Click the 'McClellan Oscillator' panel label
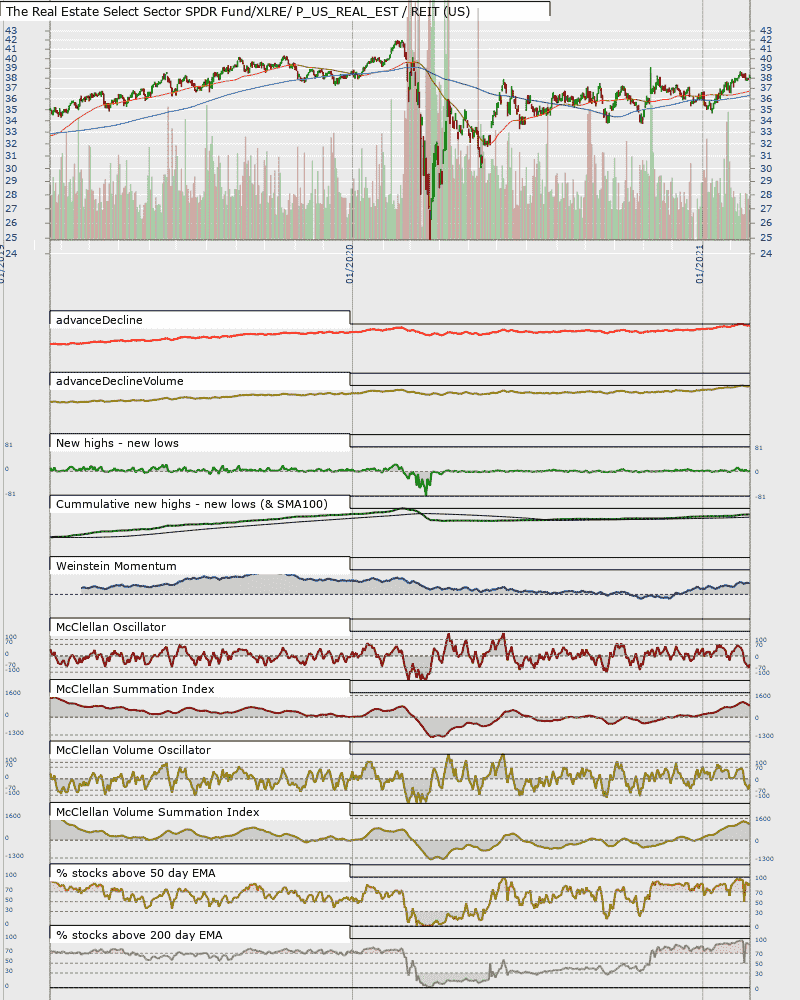800x1000 pixels. tap(111, 628)
